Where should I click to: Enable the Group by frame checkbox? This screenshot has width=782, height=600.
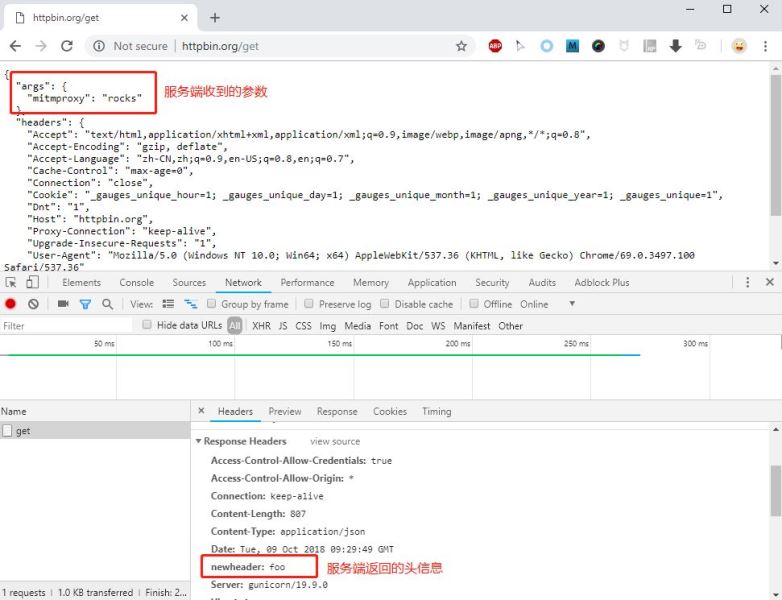point(211,303)
